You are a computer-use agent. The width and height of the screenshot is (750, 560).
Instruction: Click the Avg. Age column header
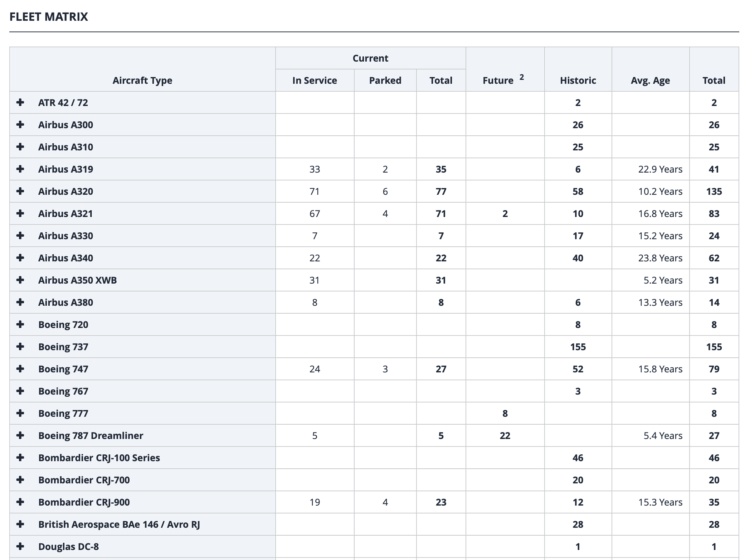(x=650, y=80)
